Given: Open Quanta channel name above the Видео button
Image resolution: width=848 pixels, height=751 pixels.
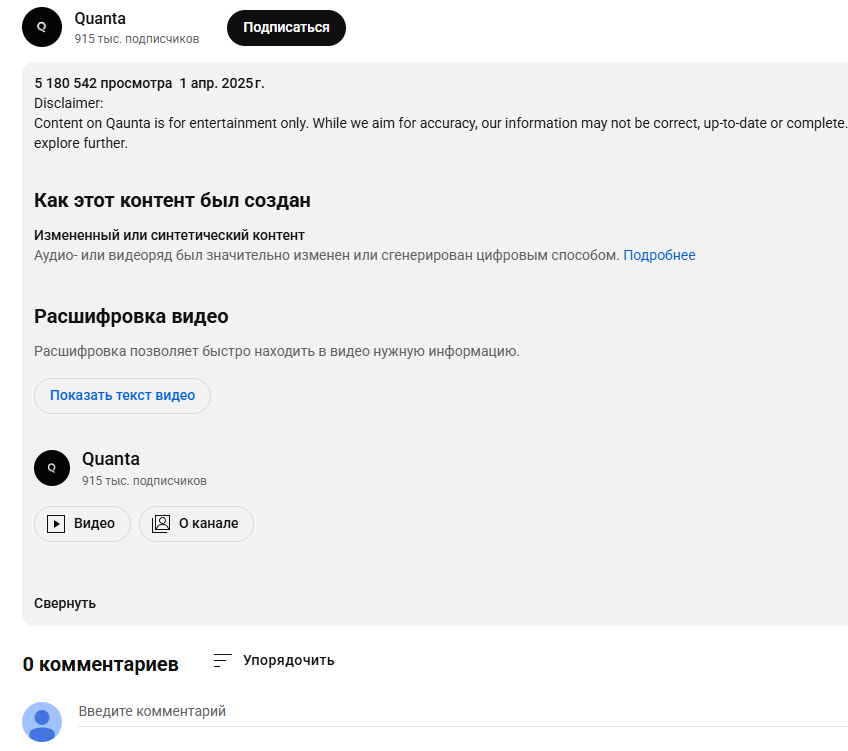Looking at the screenshot, I should [111, 459].
